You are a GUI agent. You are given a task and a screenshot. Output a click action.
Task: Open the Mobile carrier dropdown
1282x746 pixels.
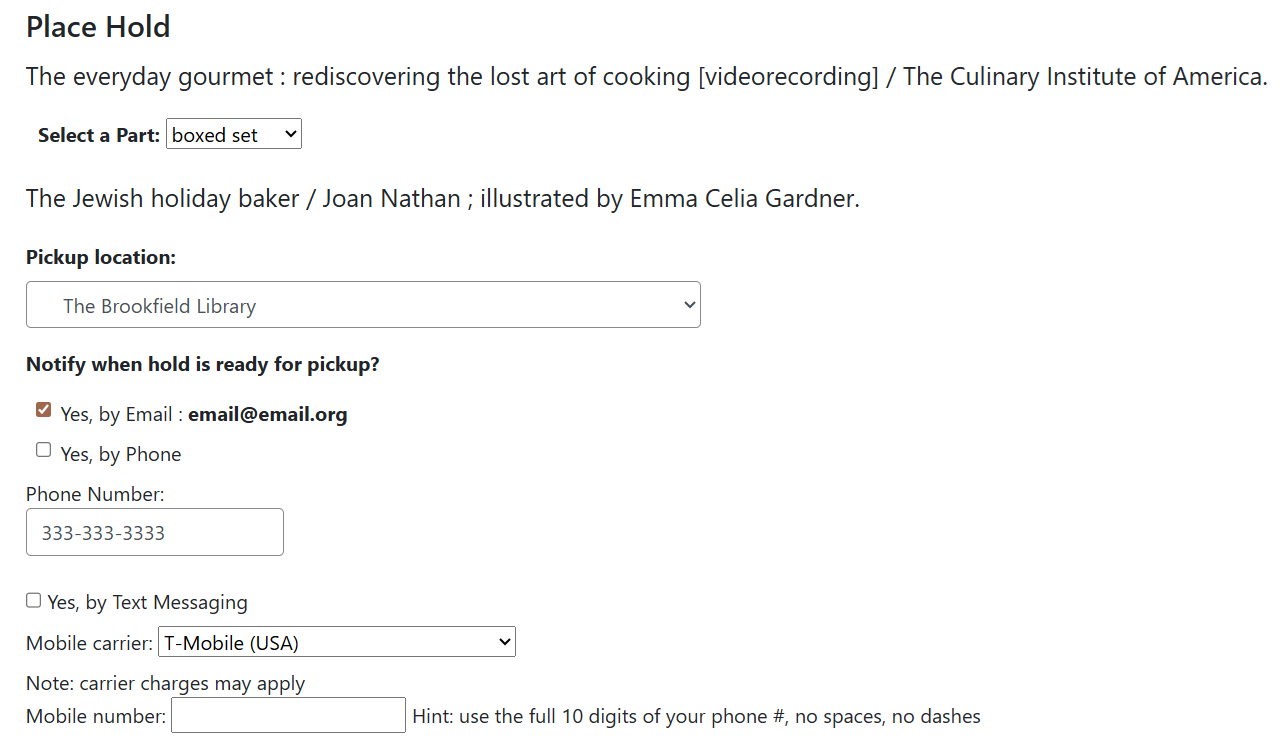tap(337, 642)
